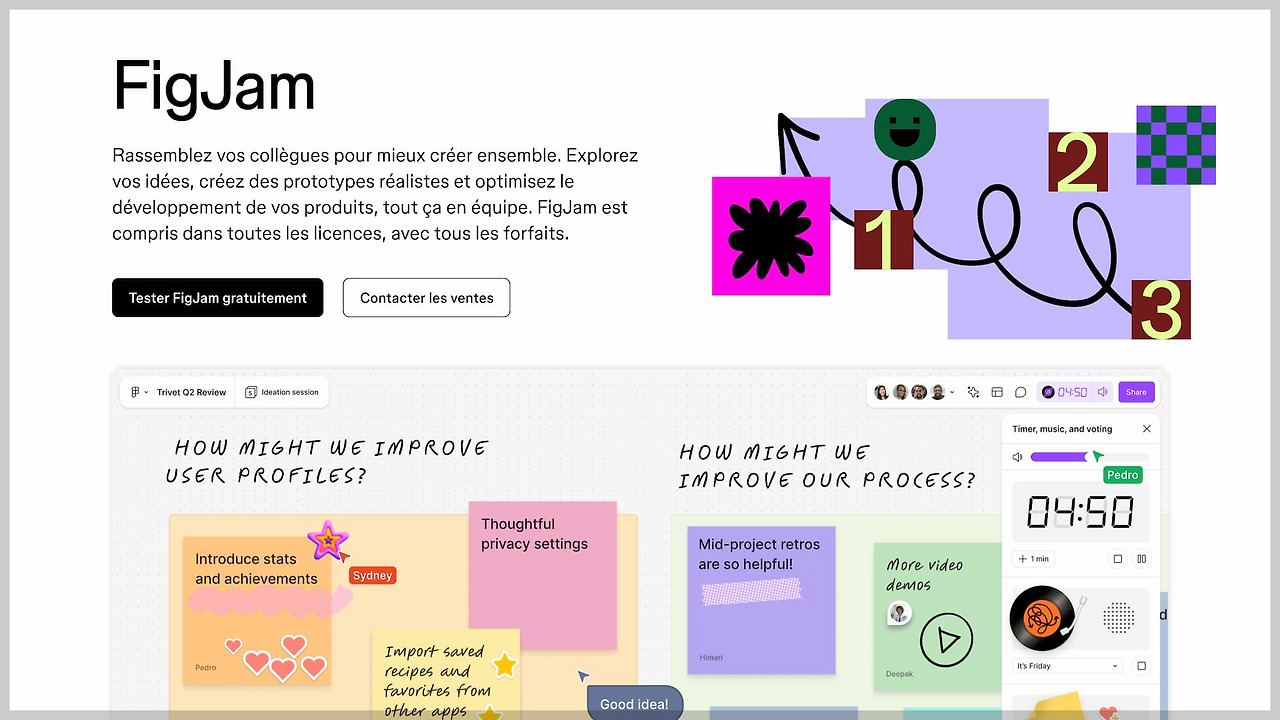Expand the collaborator avatars chevron

pos(952,392)
